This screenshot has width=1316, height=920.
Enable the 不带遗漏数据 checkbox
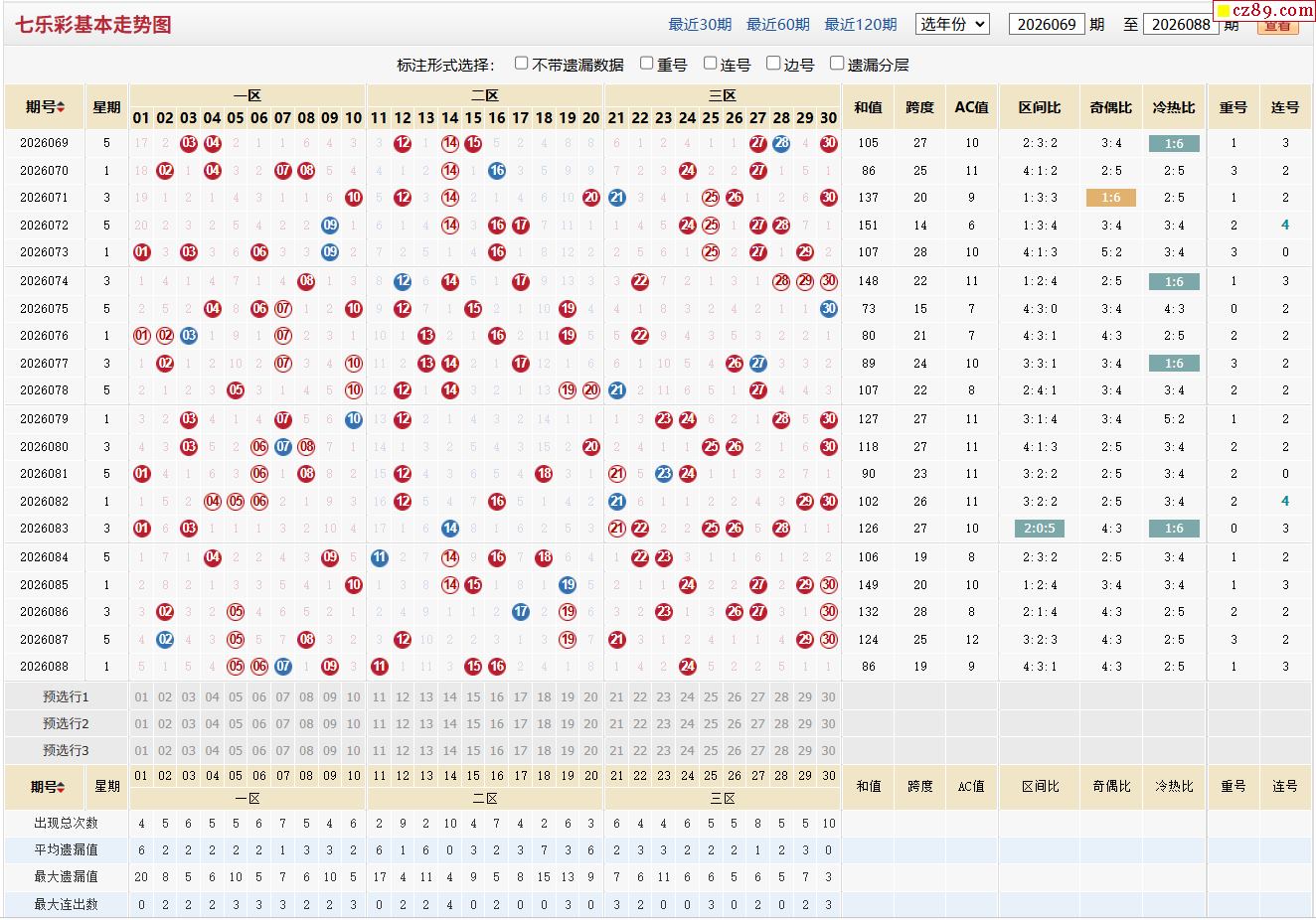[x=521, y=64]
